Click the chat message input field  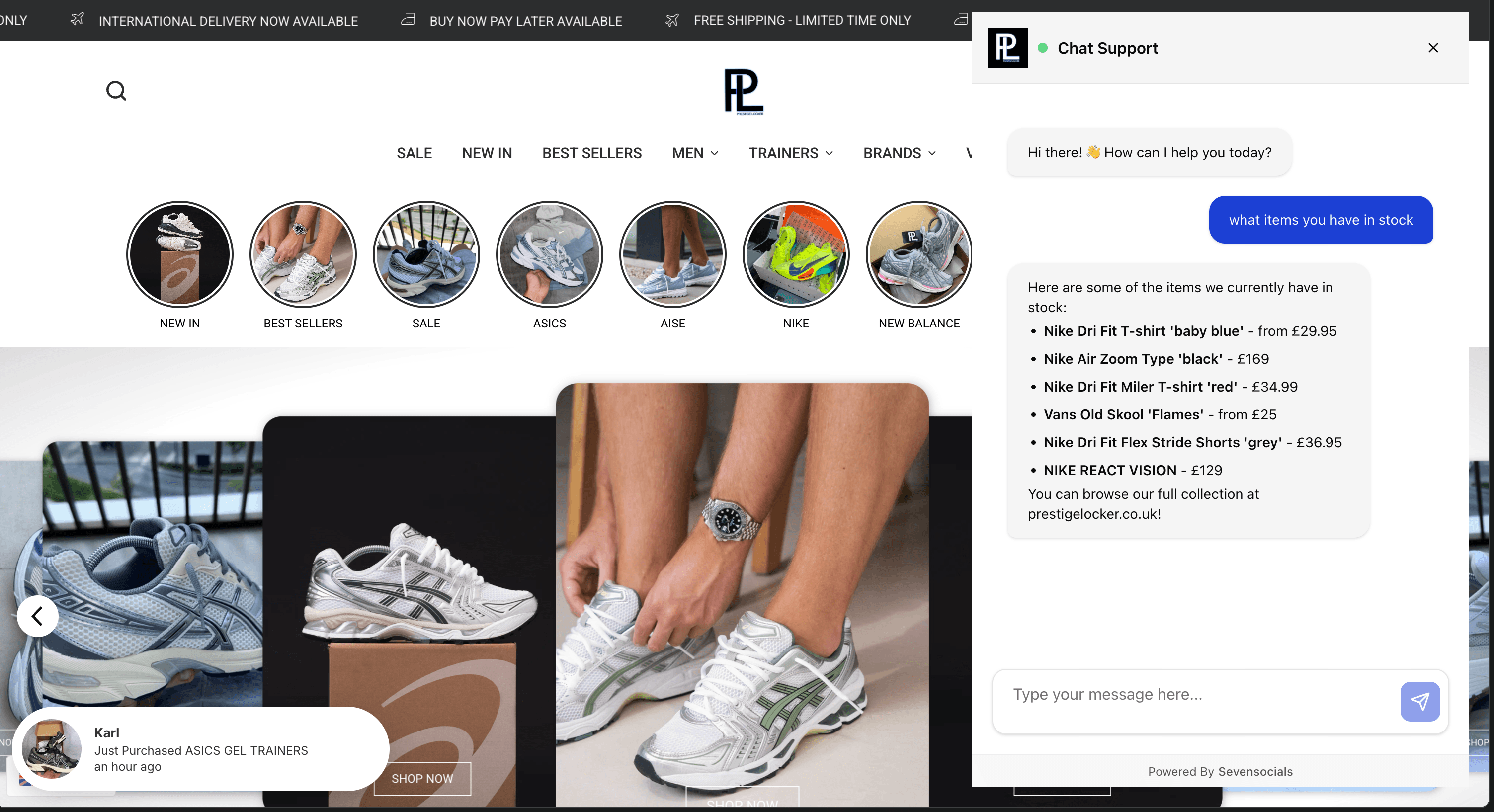pyautogui.click(x=1189, y=694)
